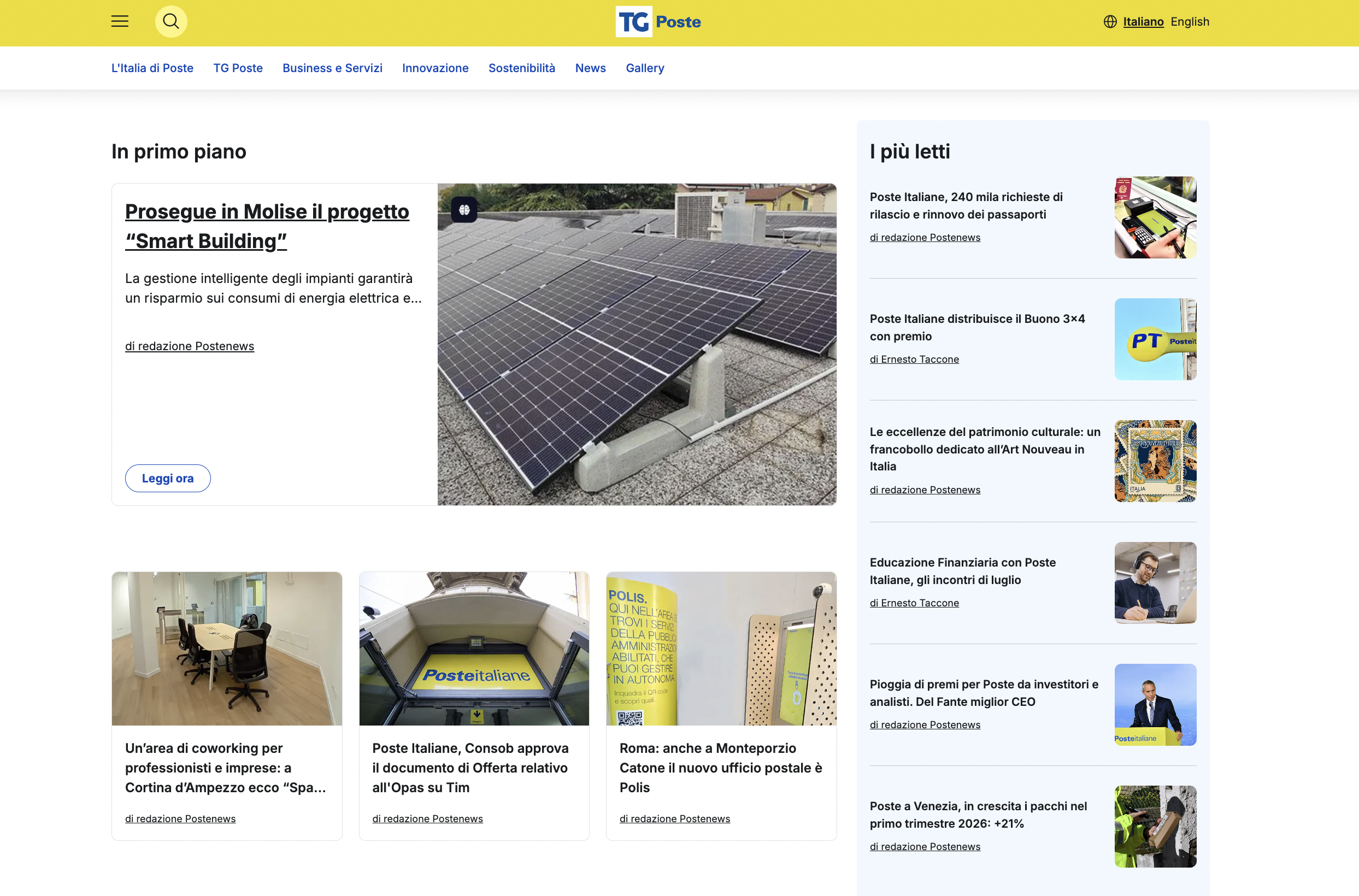Click author link under coworking article
This screenshot has height=896, width=1359.
coord(180,819)
